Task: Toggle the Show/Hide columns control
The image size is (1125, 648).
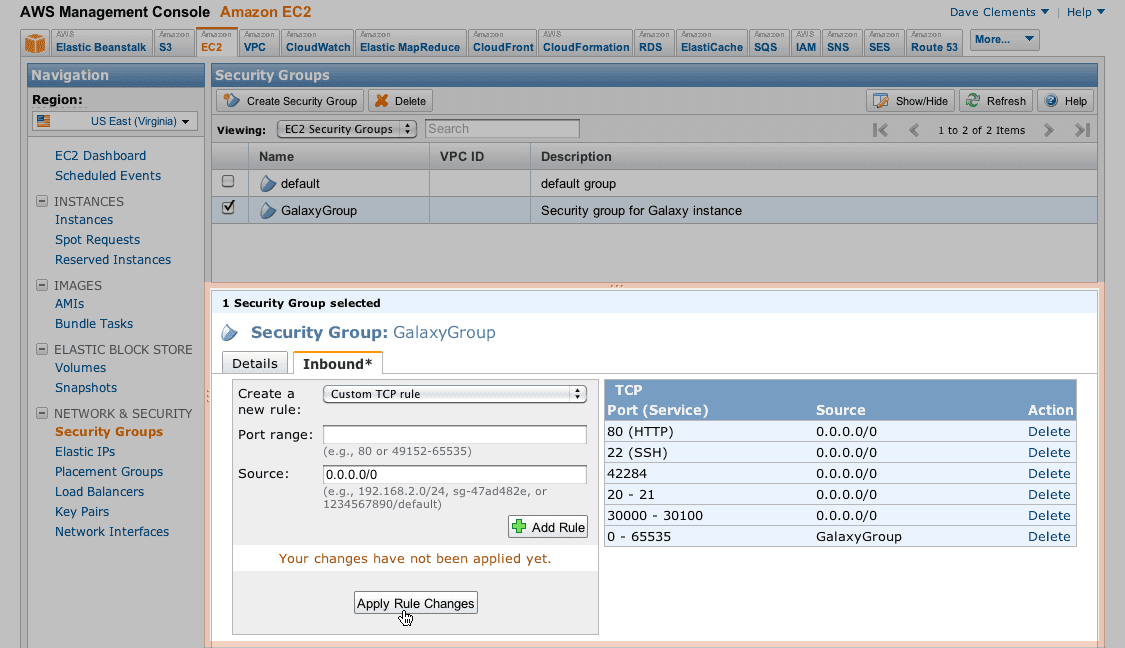Action: click(909, 100)
